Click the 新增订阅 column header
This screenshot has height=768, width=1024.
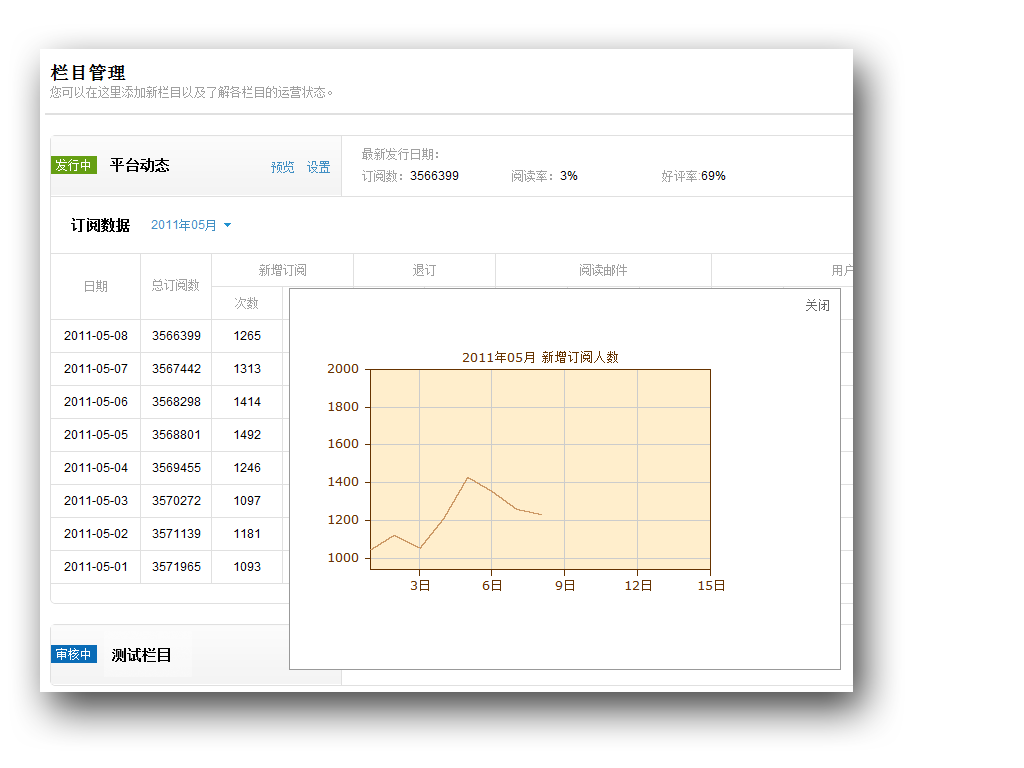coord(282,270)
